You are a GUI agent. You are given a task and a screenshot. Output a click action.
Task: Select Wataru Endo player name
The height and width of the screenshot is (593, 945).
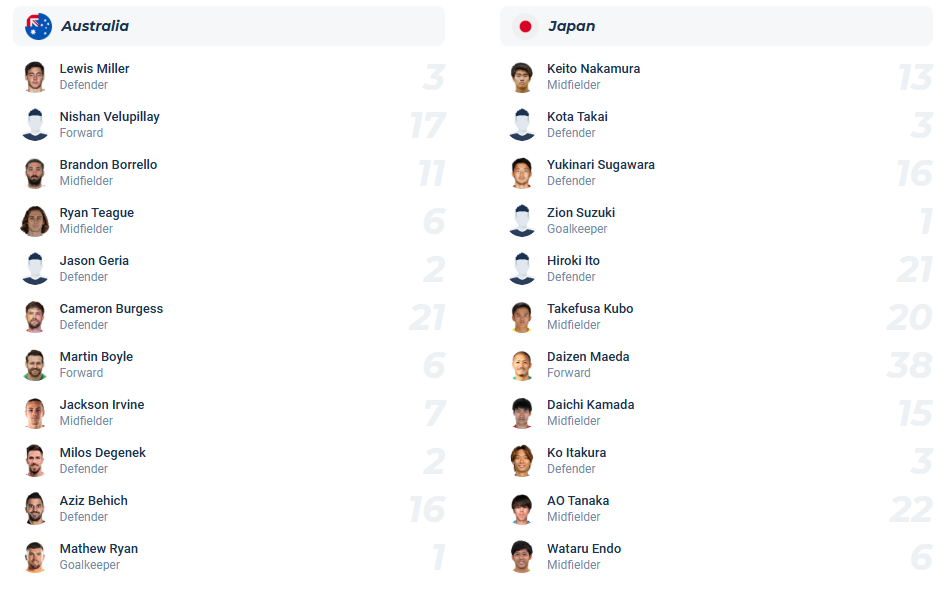click(x=584, y=549)
